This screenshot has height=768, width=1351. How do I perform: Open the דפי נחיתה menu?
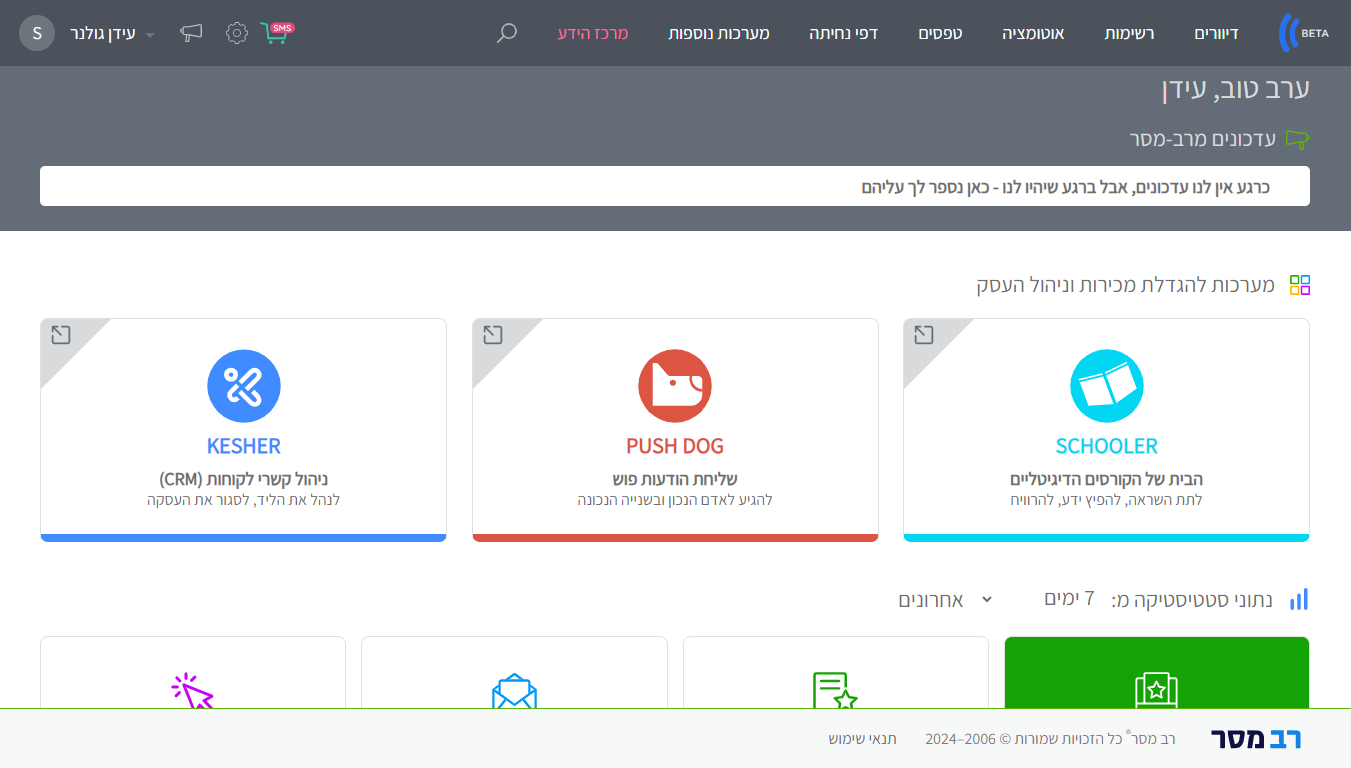click(844, 33)
